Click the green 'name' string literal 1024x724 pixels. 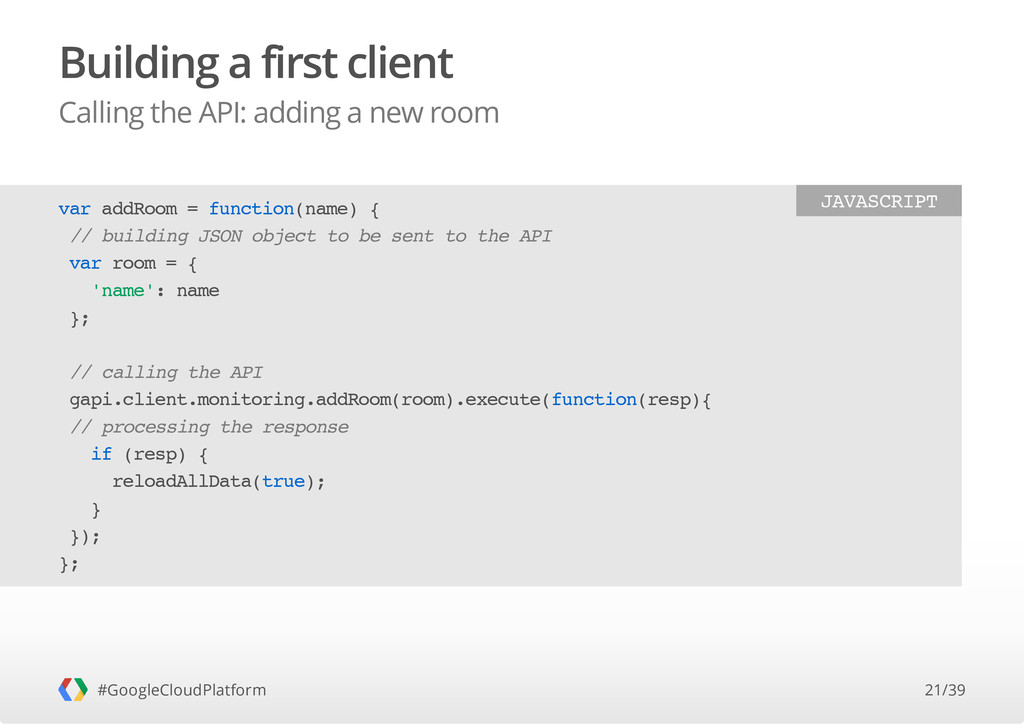pos(123,291)
